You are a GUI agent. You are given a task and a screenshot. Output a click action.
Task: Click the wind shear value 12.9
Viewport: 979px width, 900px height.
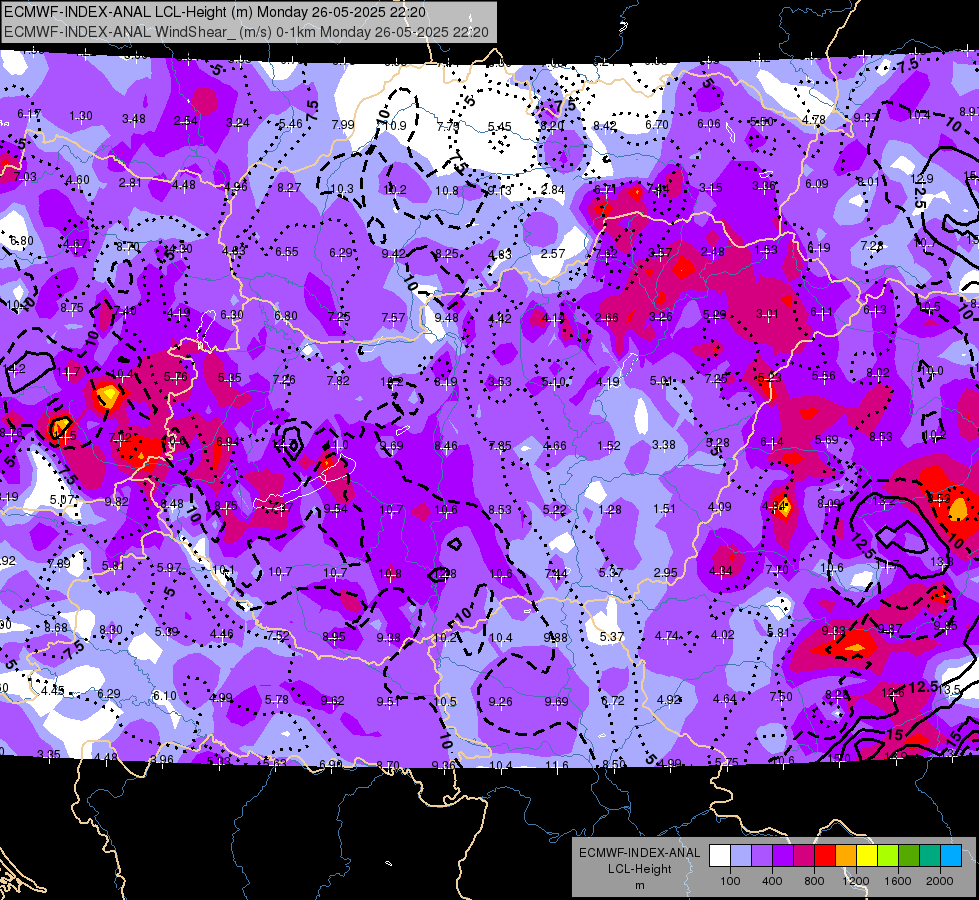(x=922, y=179)
